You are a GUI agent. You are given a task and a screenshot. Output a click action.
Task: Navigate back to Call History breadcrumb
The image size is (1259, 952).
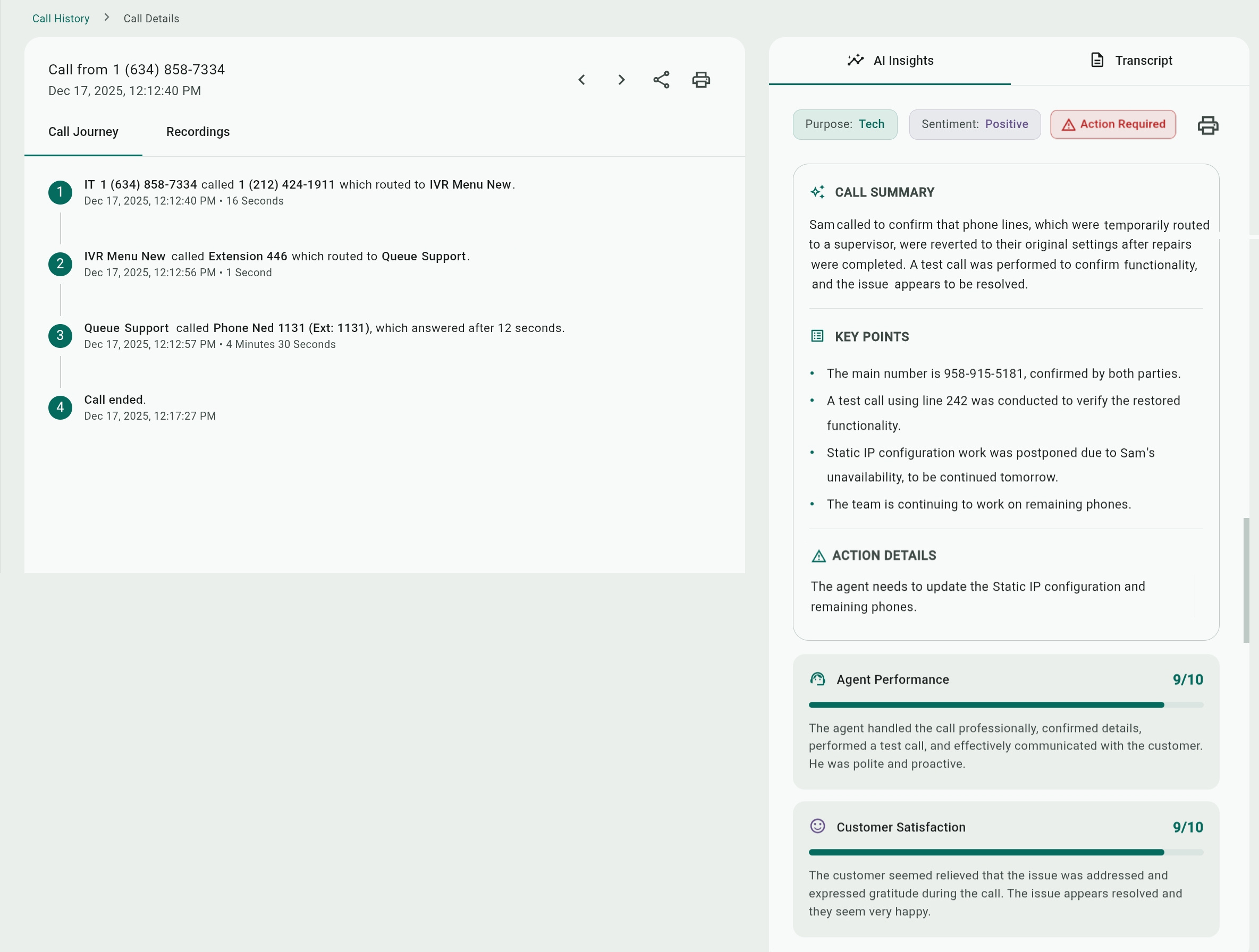pyautogui.click(x=61, y=18)
